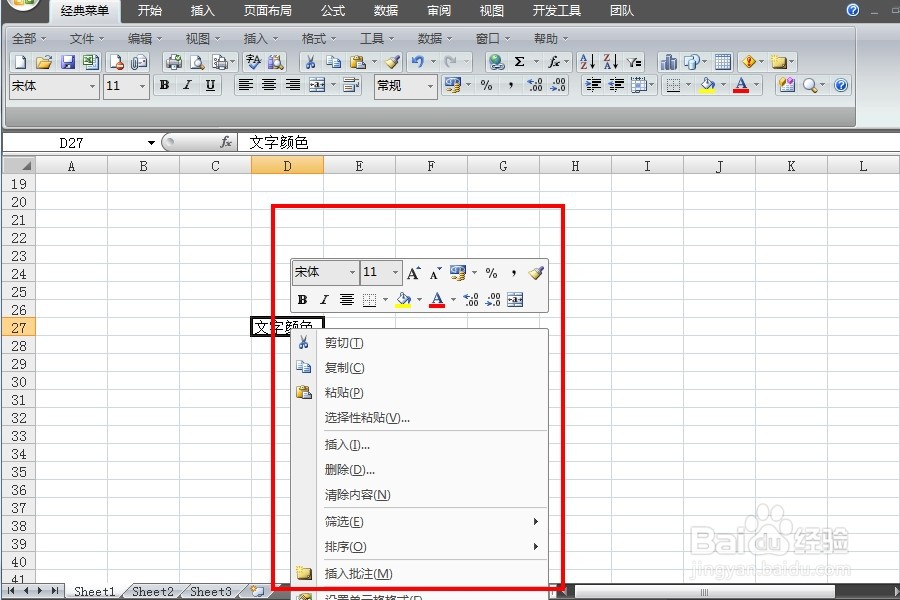Click the horizontal scrollbar thumb at bottom
Viewport: 900px width, 600px height.
pyautogui.click(x=704, y=592)
